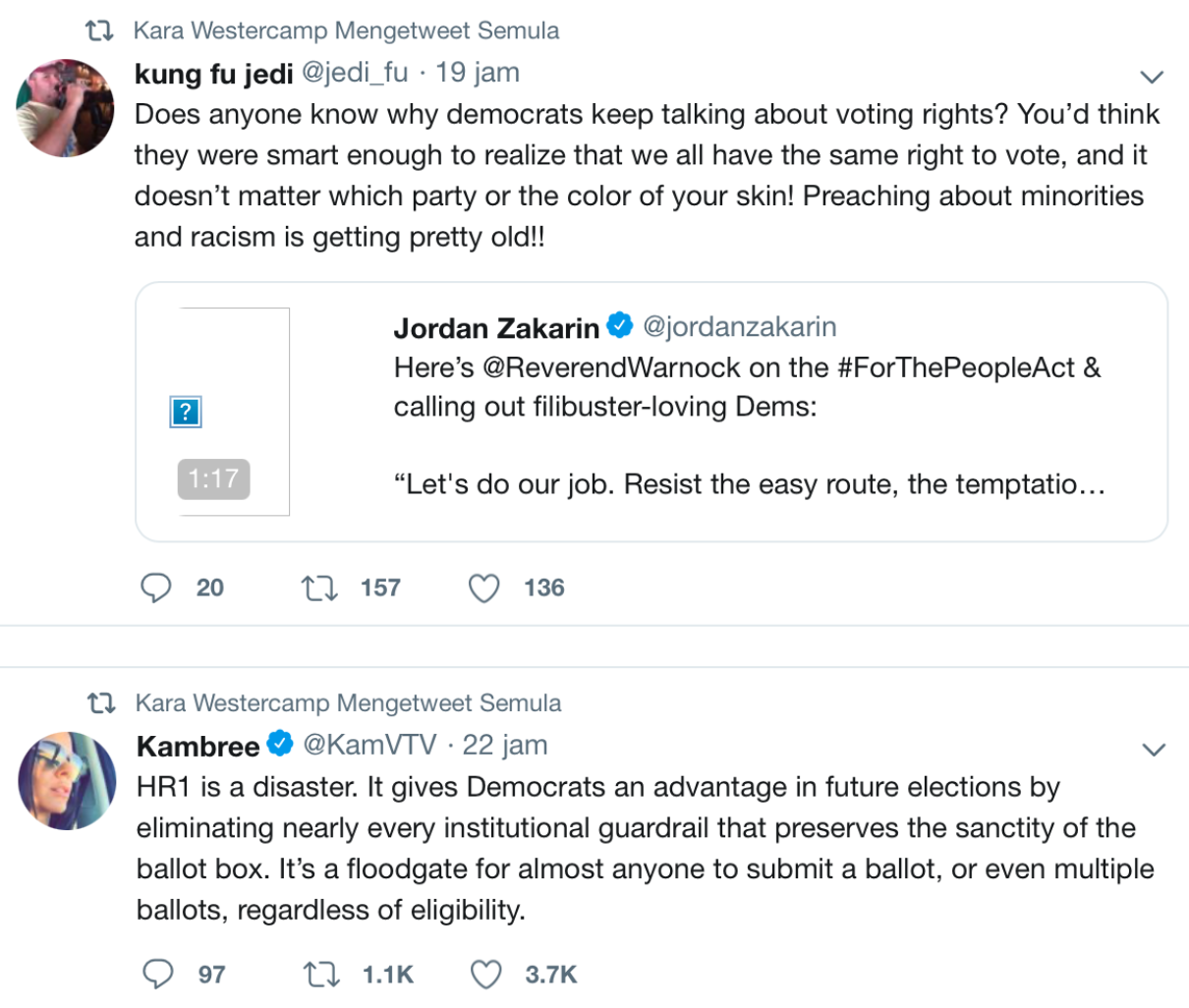Open the @ReverendWarnock mention link
1189x1008 pixels.
click(610, 367)
